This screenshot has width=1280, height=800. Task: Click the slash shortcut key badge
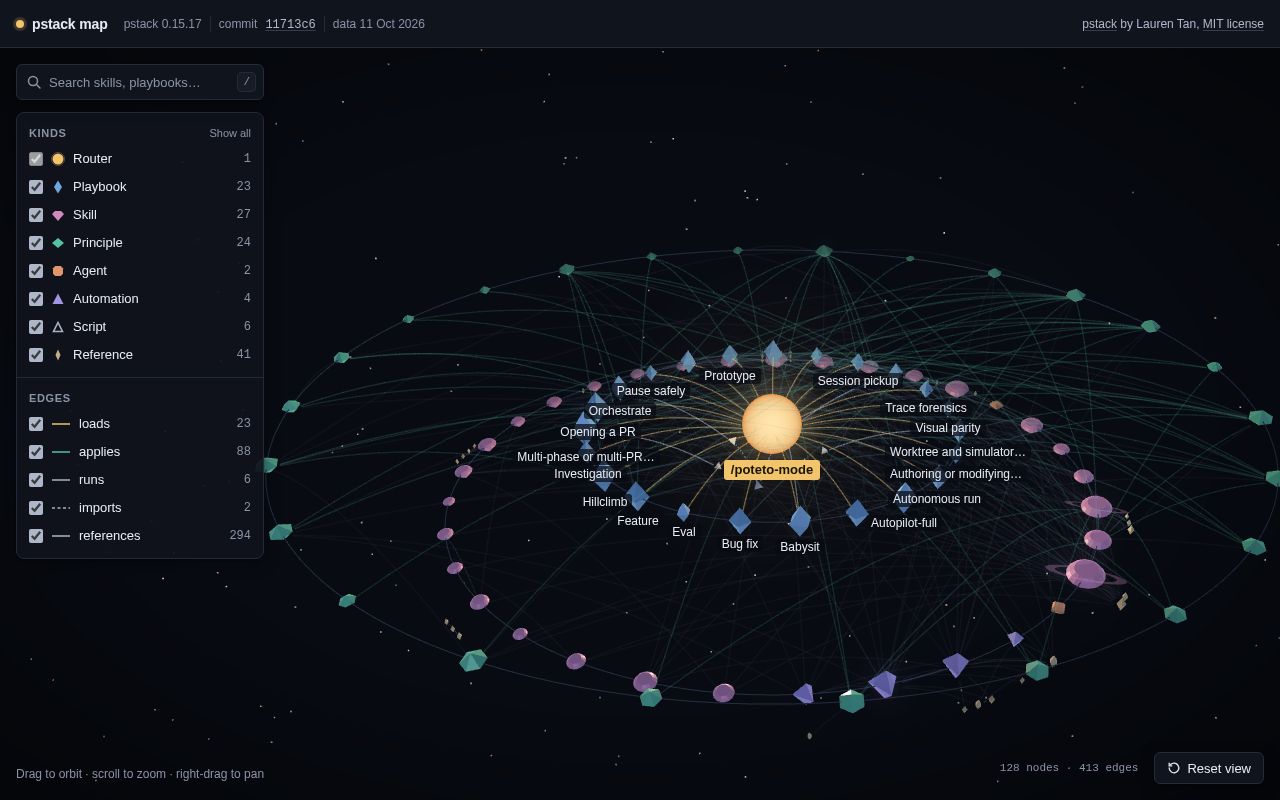pyautogui.click(x=246, y=82)
